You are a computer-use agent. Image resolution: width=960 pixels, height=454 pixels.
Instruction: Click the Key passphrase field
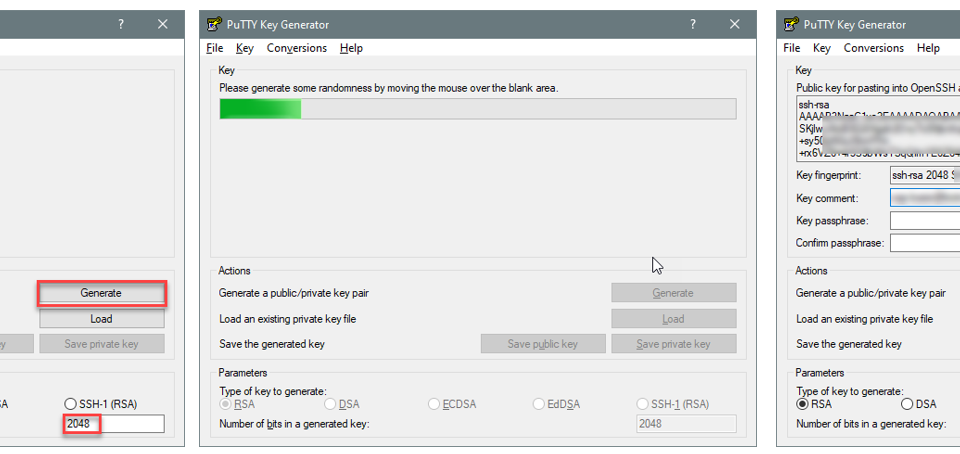click(924, 220)
